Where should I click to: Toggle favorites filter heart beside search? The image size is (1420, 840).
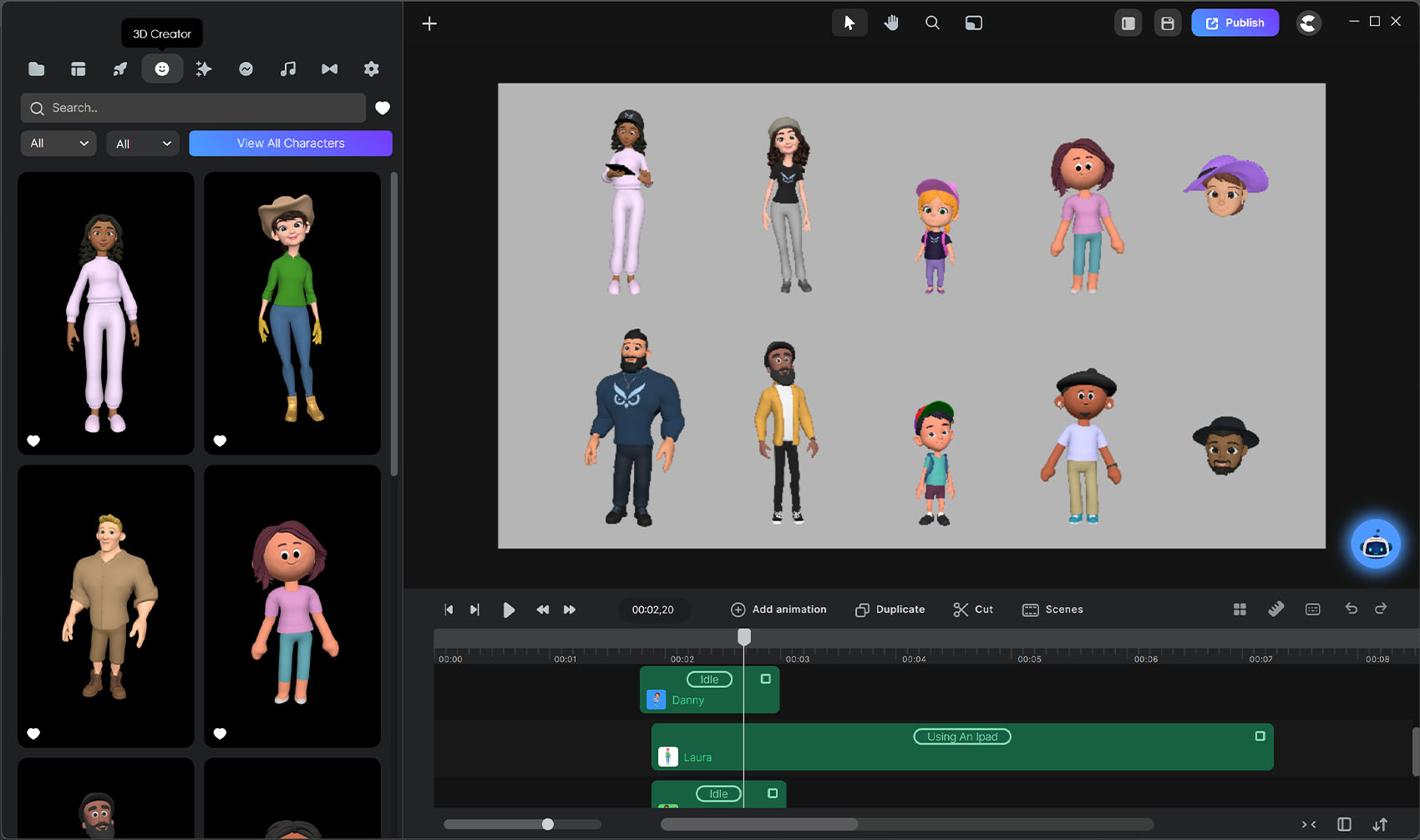[383, 108]
